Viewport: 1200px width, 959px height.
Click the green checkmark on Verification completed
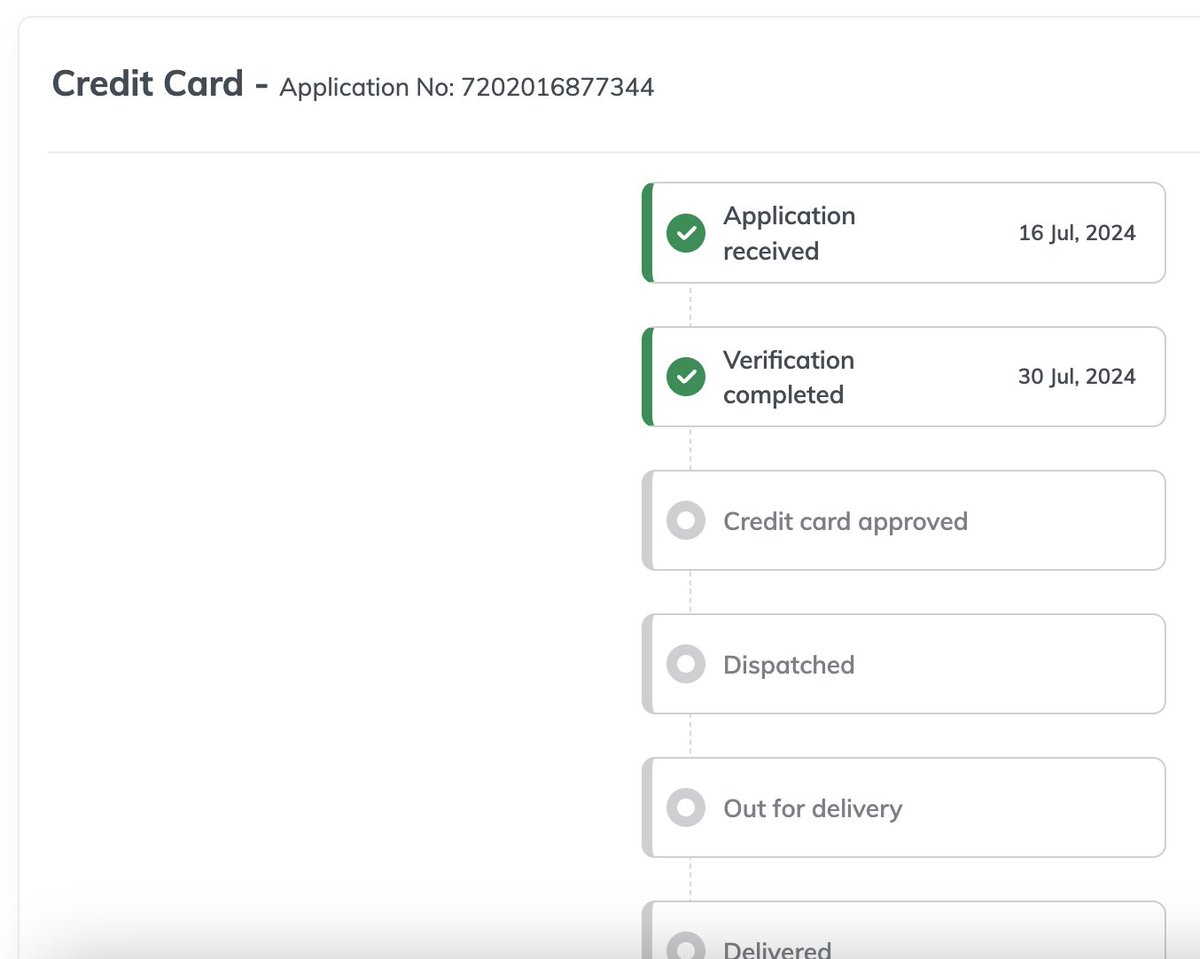coord(686,377)
